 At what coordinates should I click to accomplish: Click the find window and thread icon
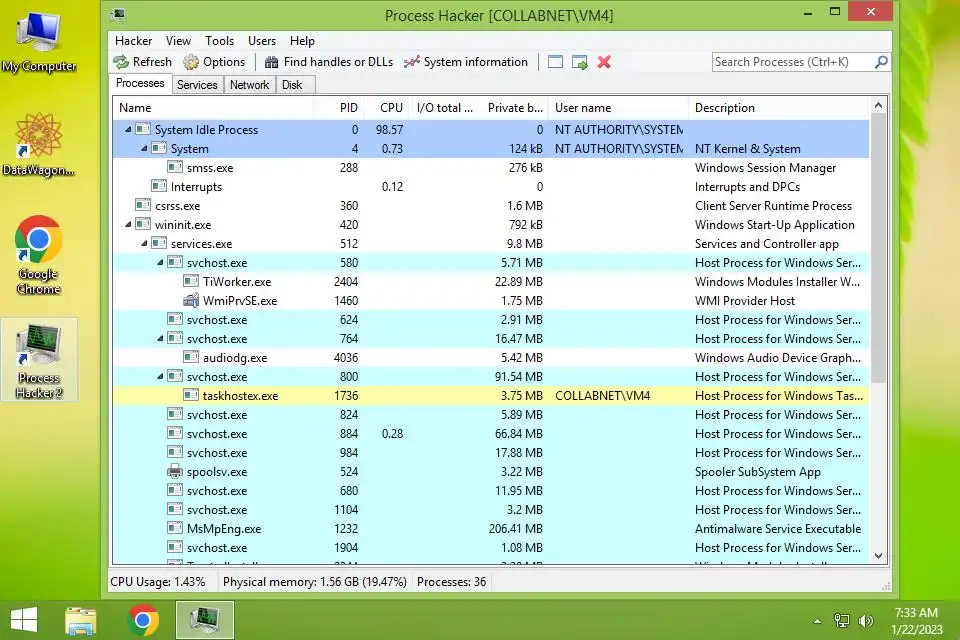pyautogui.click(x=579, y=62)
